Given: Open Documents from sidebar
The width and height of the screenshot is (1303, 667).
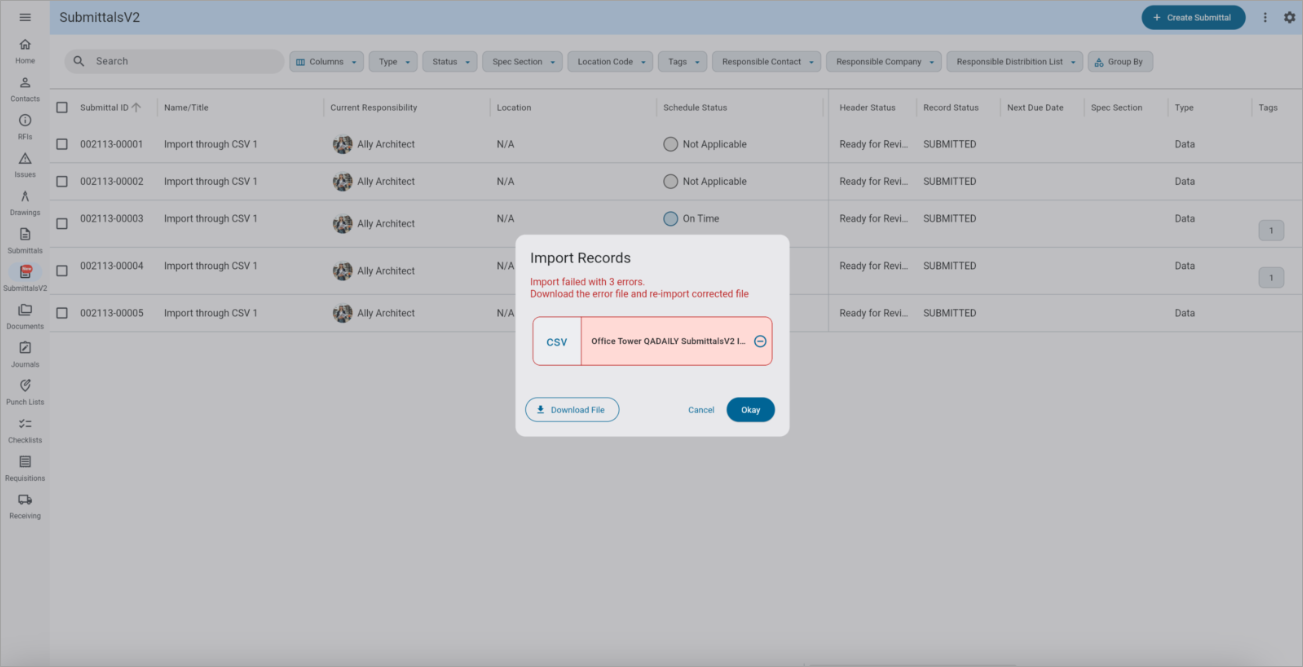Looking at the screenshot, I should coord(25,317).
